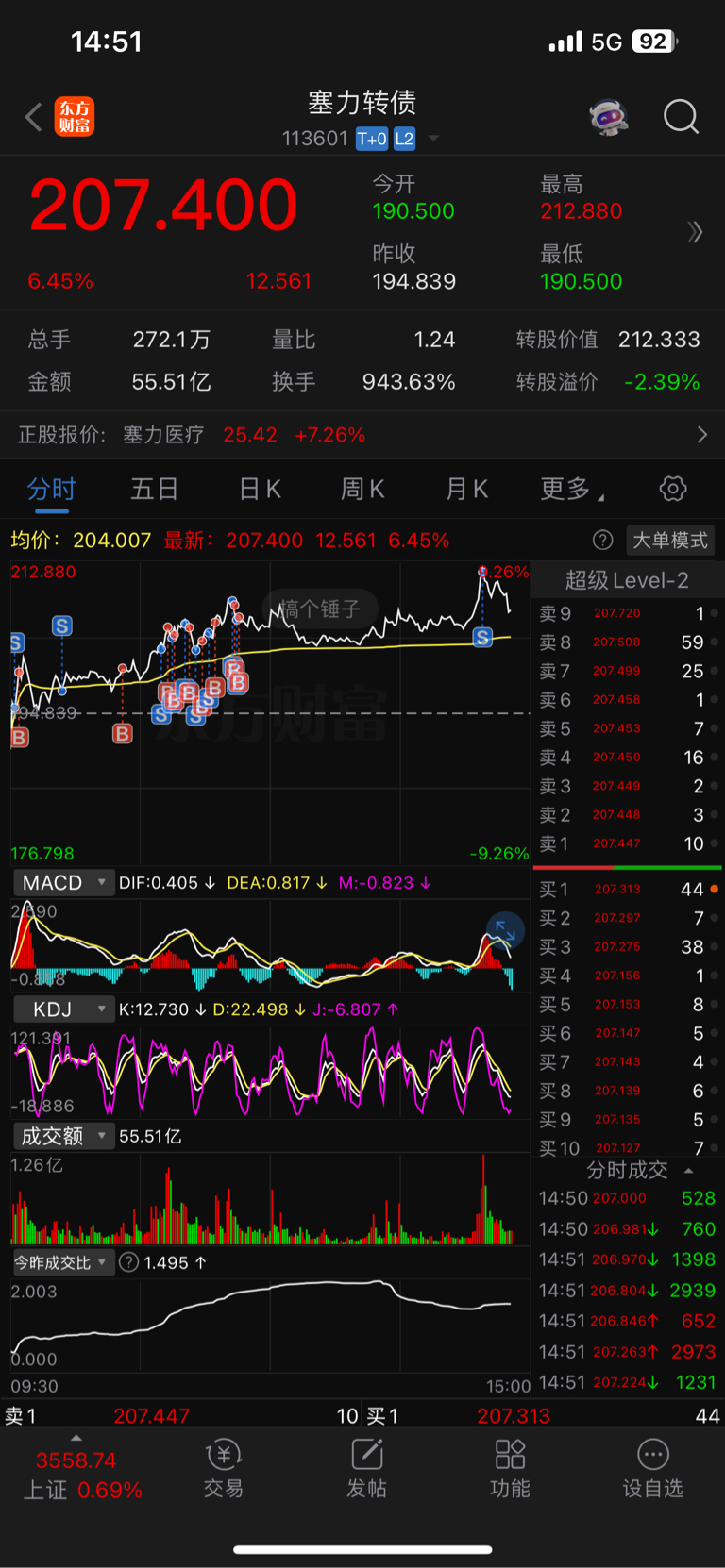This screenshot has width=725, height=1568.
Task: Open the help question mark near 大单模式
Action: (x=602, y=541)
